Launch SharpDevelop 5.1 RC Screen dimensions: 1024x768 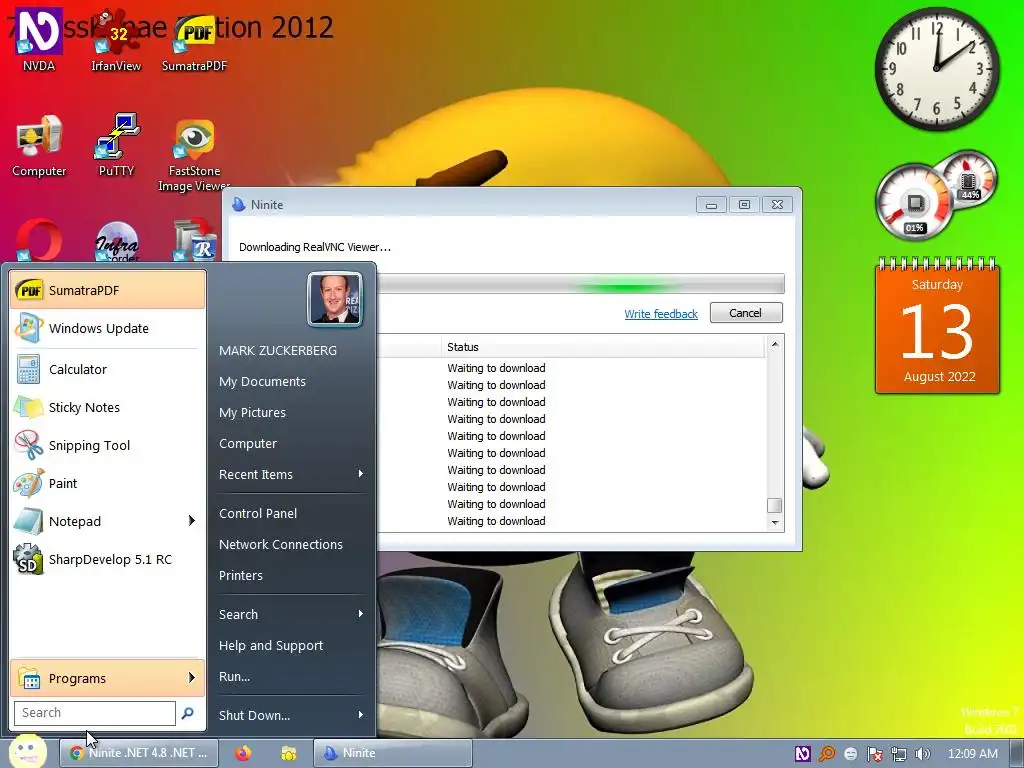click(108, 559)
